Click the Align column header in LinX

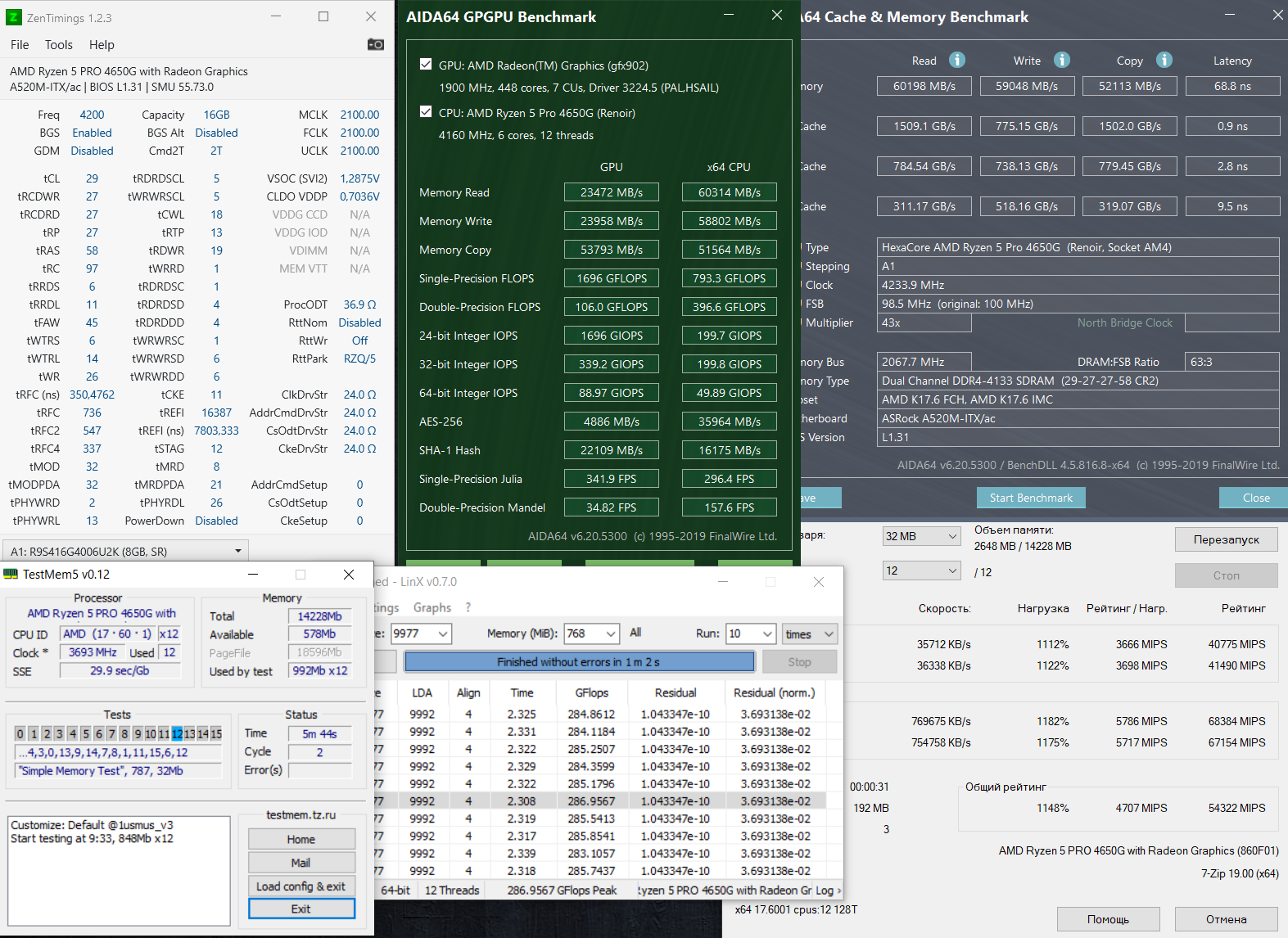point(468,692)
